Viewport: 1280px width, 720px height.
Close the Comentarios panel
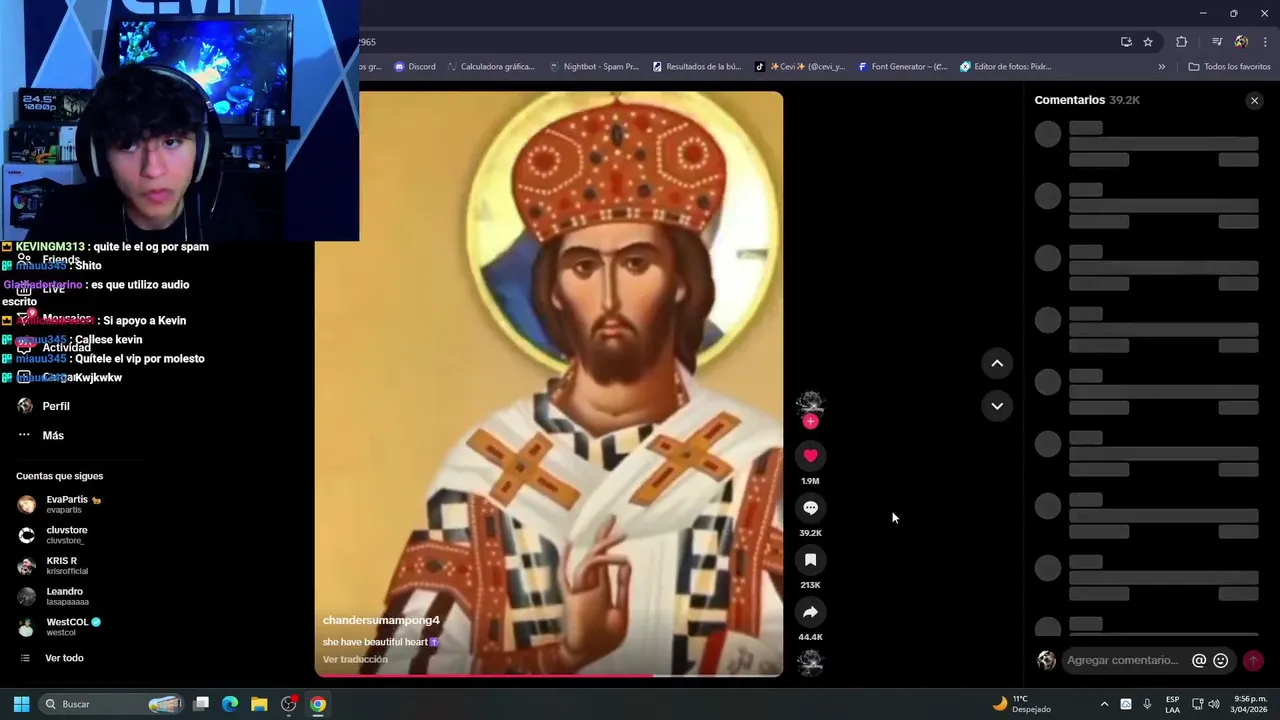[1254, 101]
